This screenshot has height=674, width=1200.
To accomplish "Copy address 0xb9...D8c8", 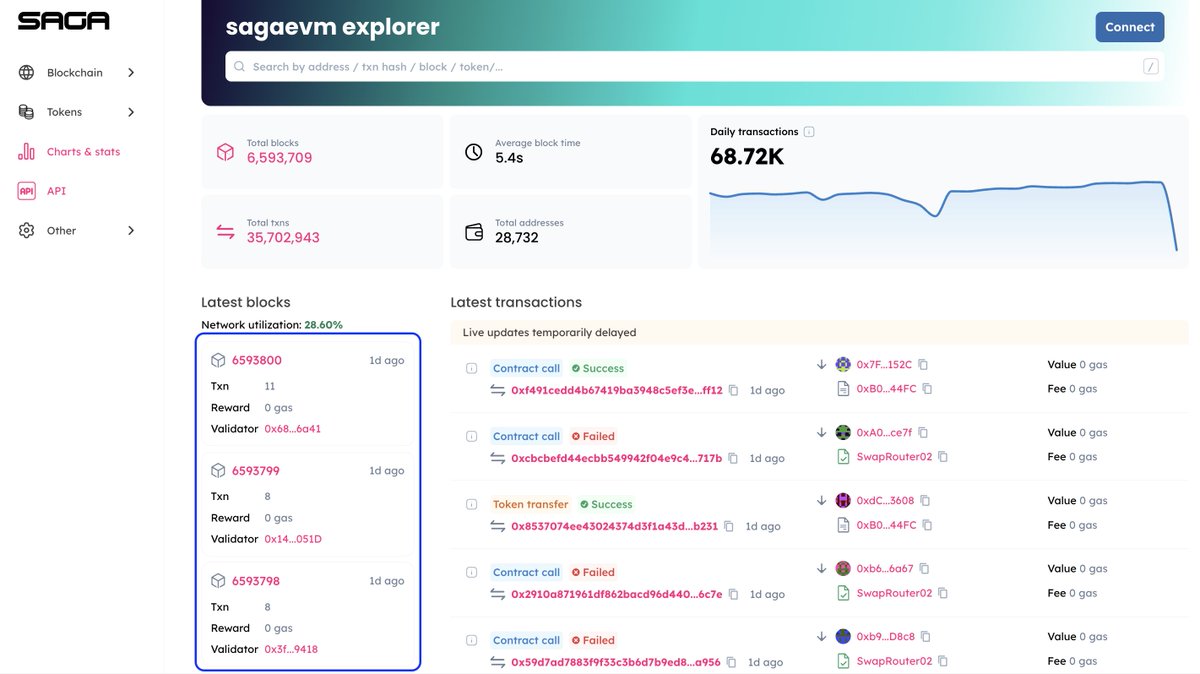I will (x=925, y=637).
